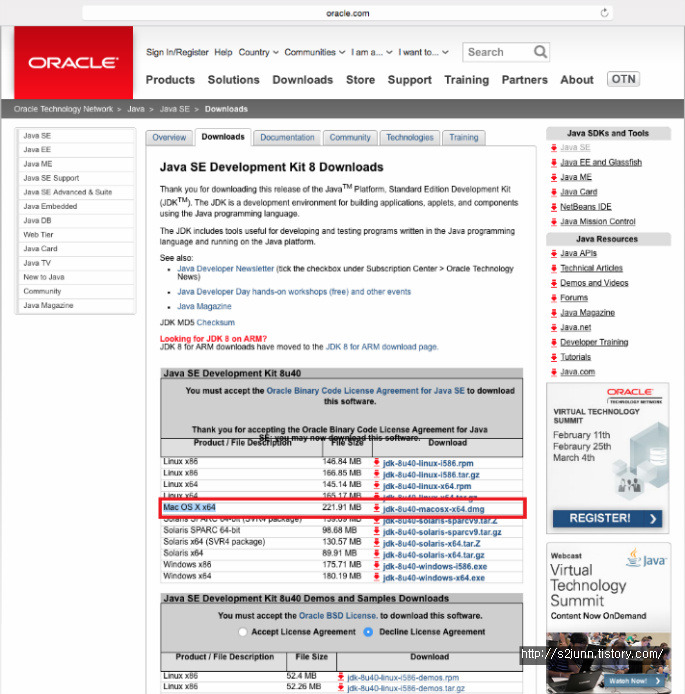
Task: Click download arrow icon beside jdk-8u40-linux-i586.tar.gz
Action: click(377, 474)
